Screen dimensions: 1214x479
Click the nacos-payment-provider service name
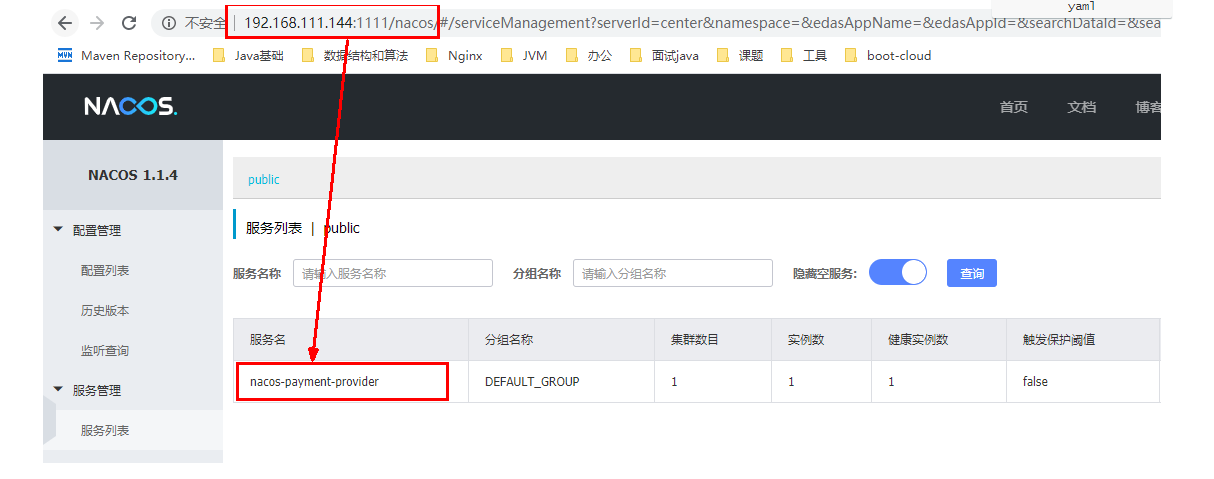[314, 382]
